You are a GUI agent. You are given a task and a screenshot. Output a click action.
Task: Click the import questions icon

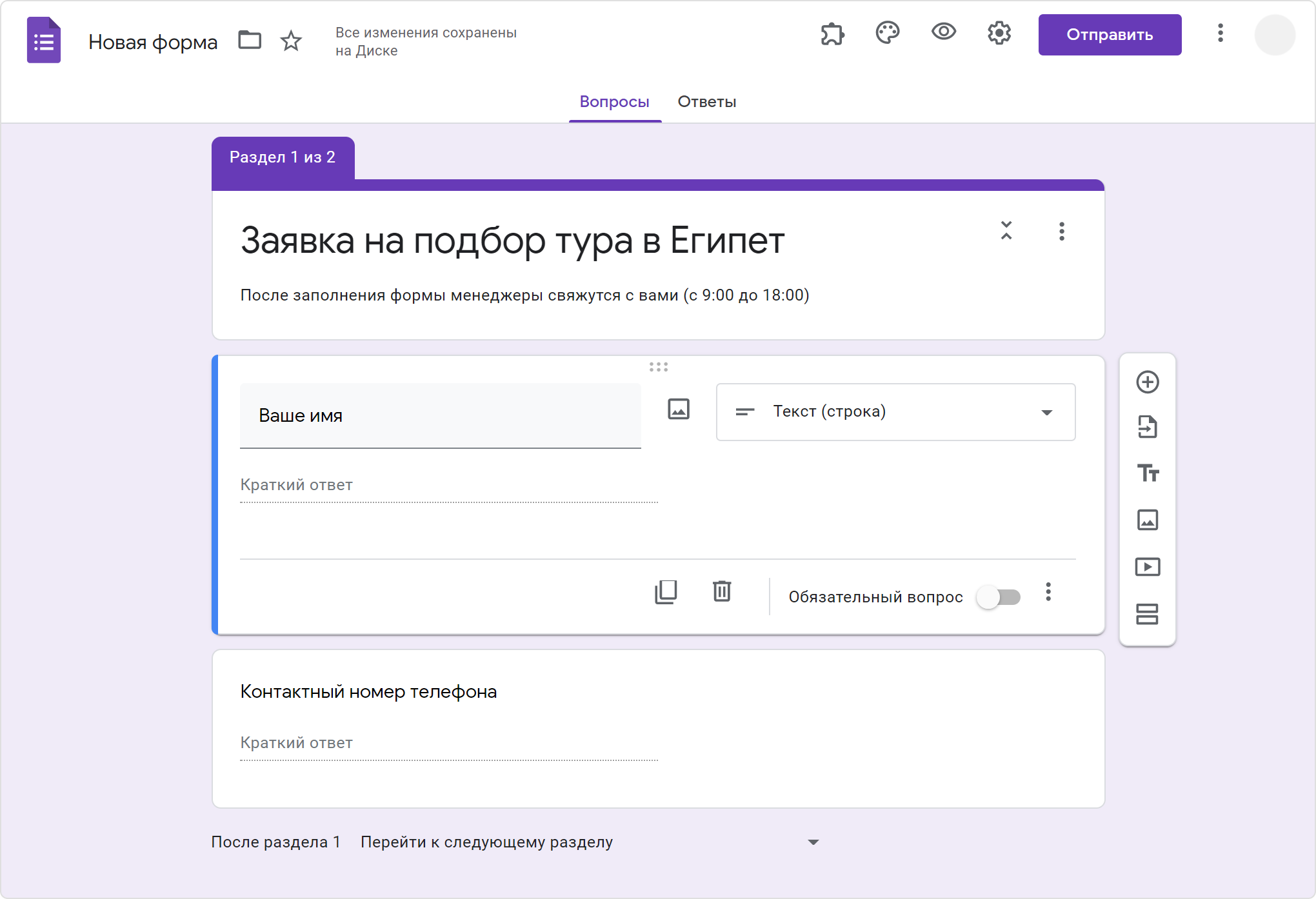[x=1147, y=427]
